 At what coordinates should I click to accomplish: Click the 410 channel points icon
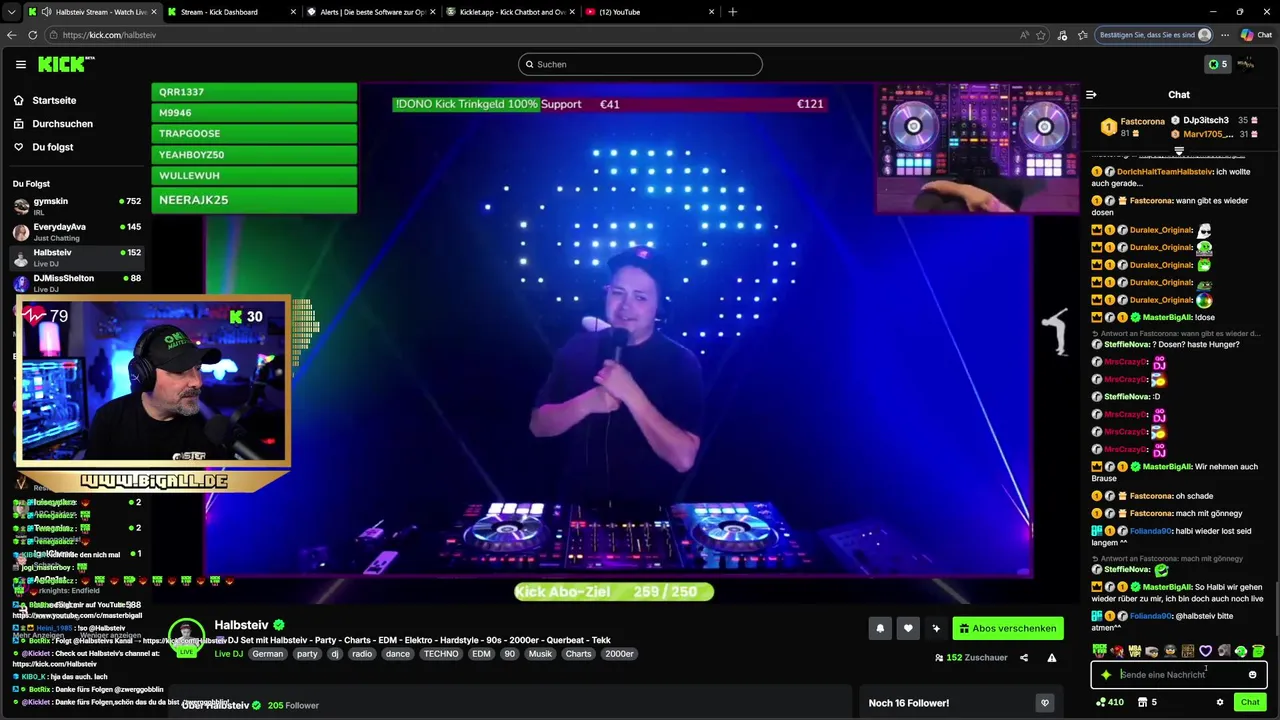click(1109, 702)
